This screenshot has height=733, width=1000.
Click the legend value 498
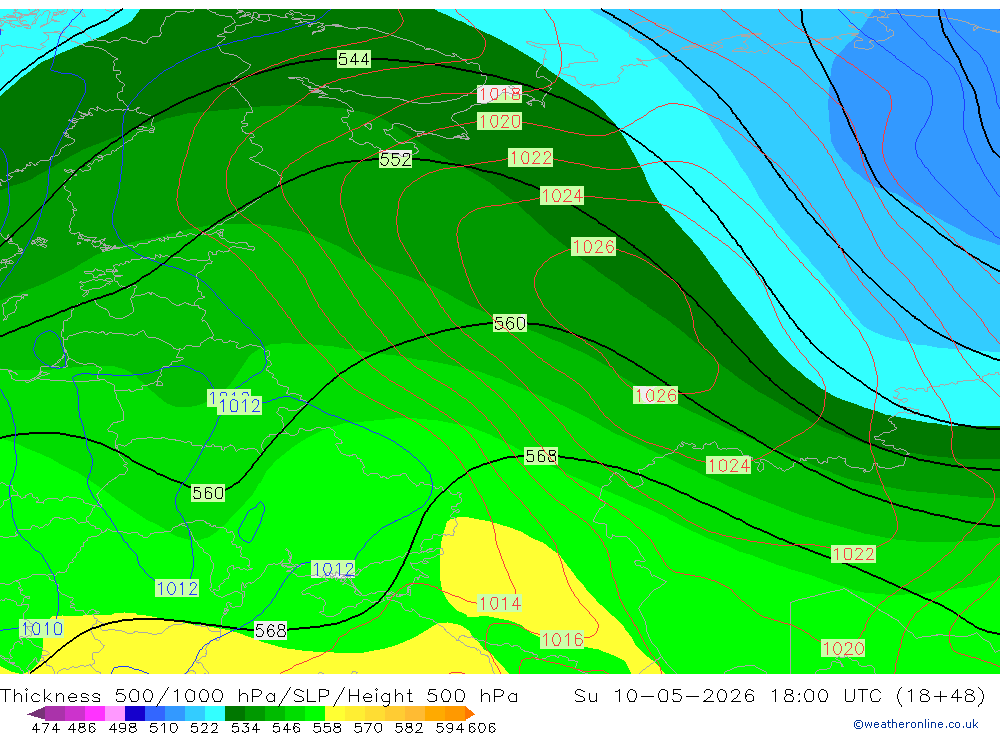[x=122, y=727]
